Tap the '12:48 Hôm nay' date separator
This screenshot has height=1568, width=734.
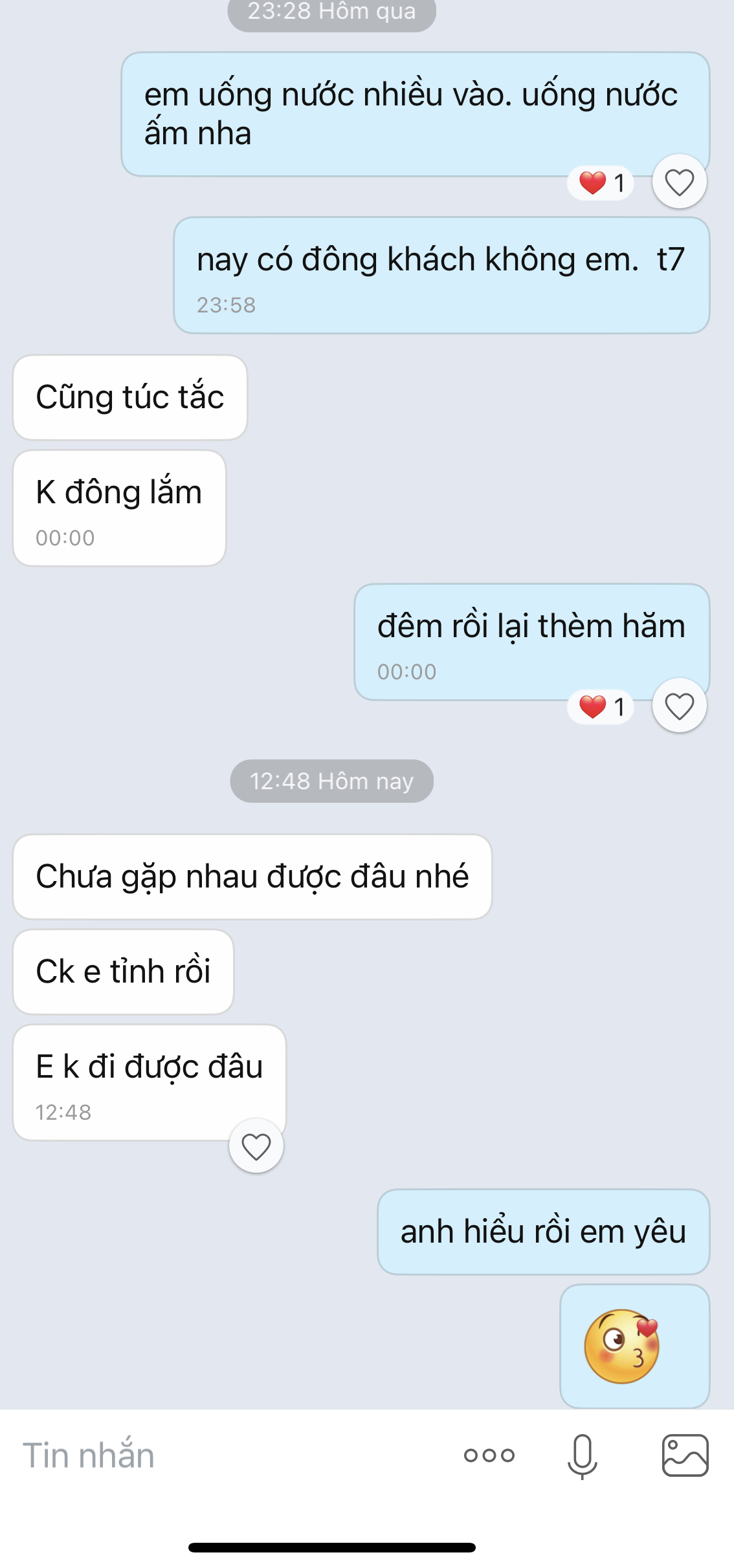331,781
